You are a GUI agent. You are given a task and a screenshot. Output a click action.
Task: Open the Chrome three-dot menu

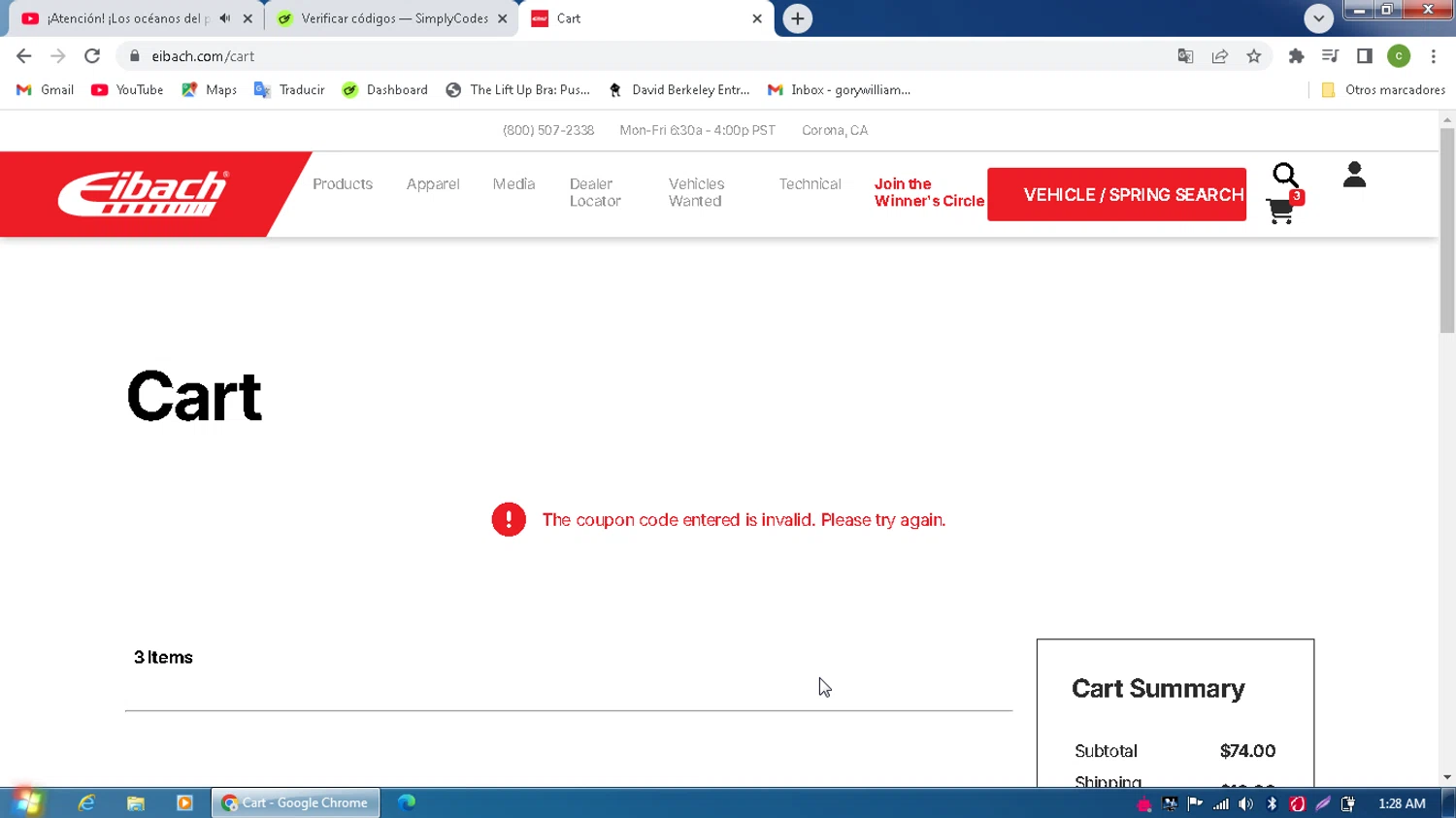click(1434, 56)
